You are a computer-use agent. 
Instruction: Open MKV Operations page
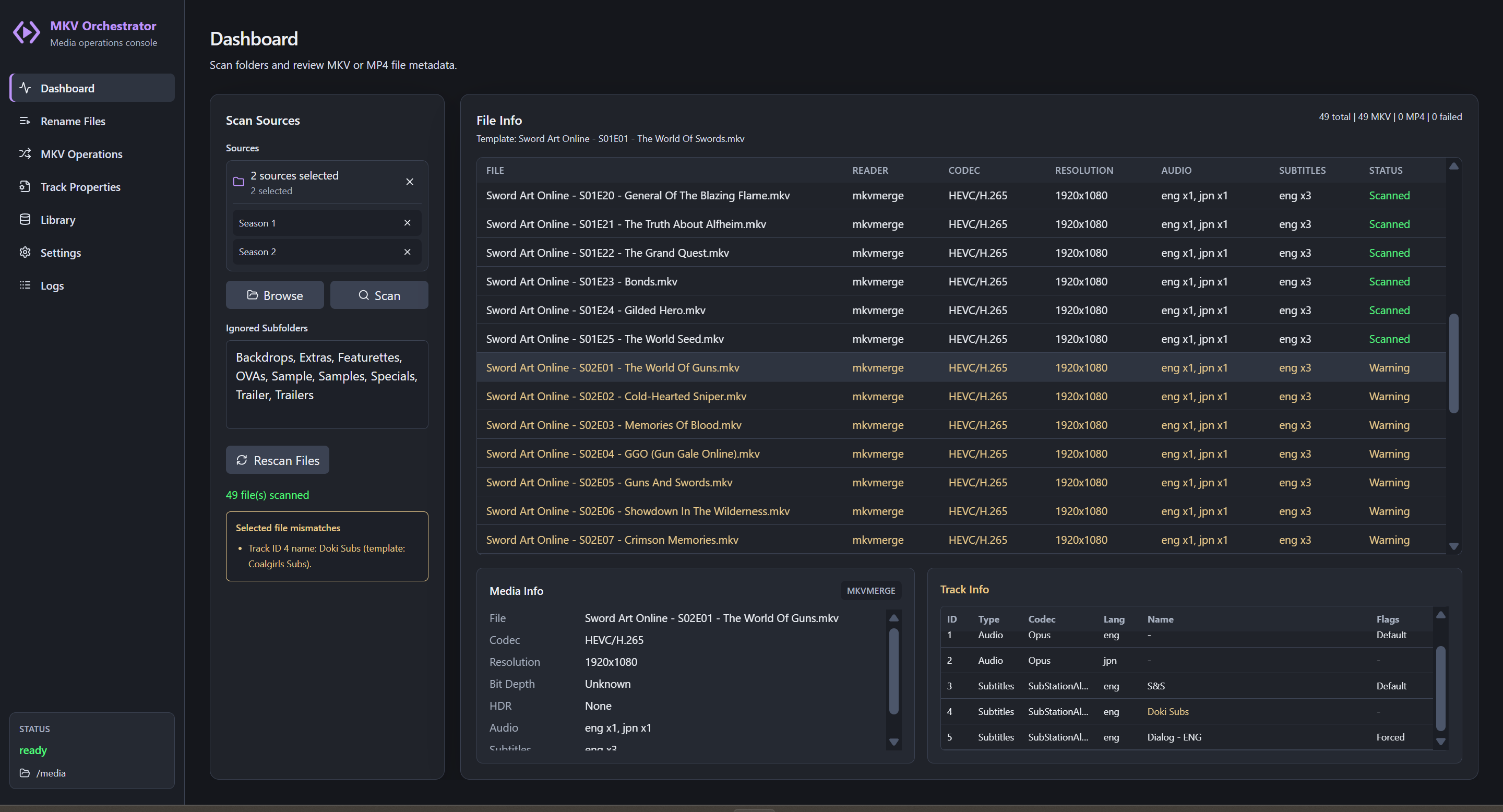(x=92, y=154)
